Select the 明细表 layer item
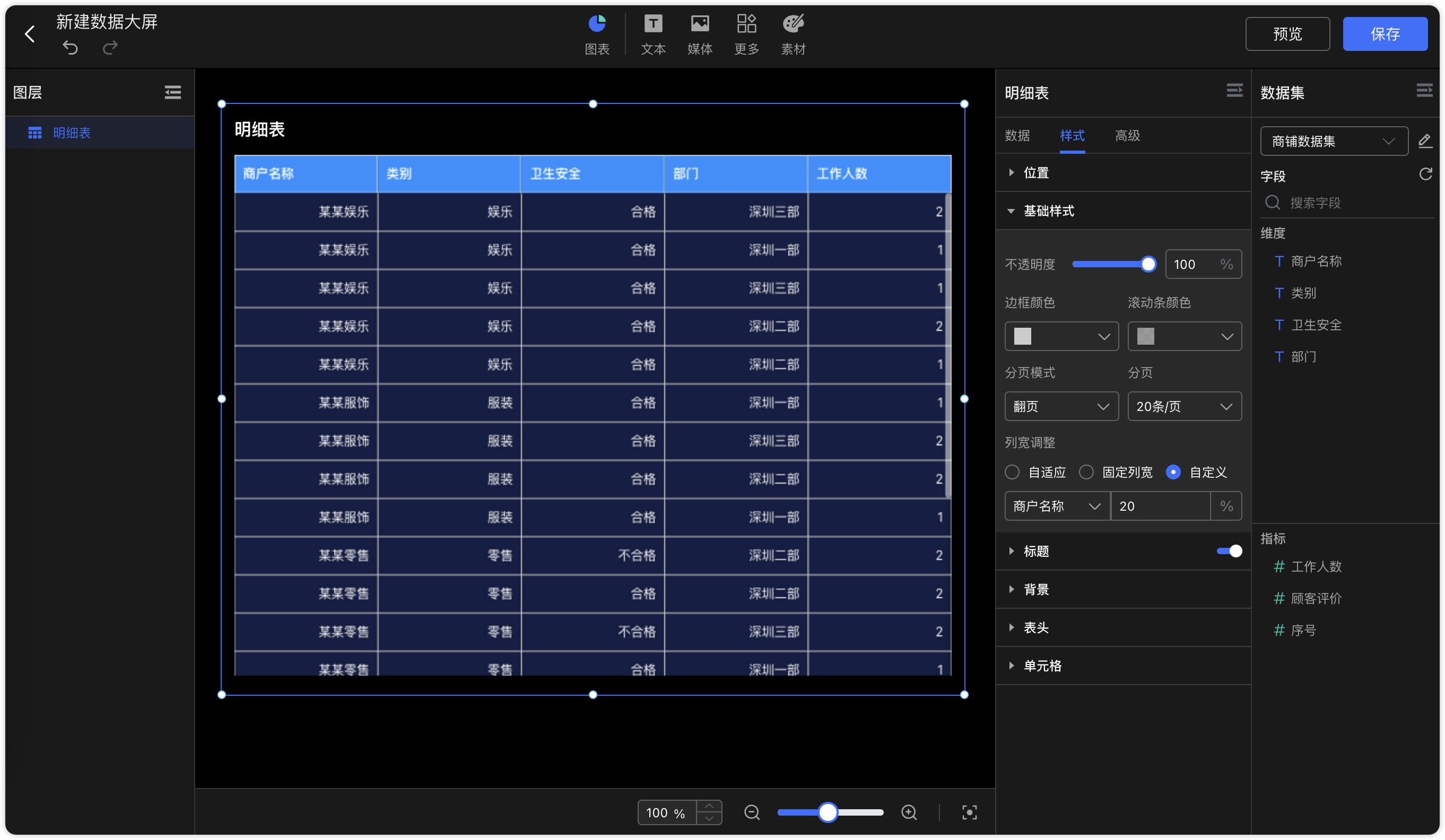The height and width of the screenshot is (840, 1445). [x=100, y=133]
